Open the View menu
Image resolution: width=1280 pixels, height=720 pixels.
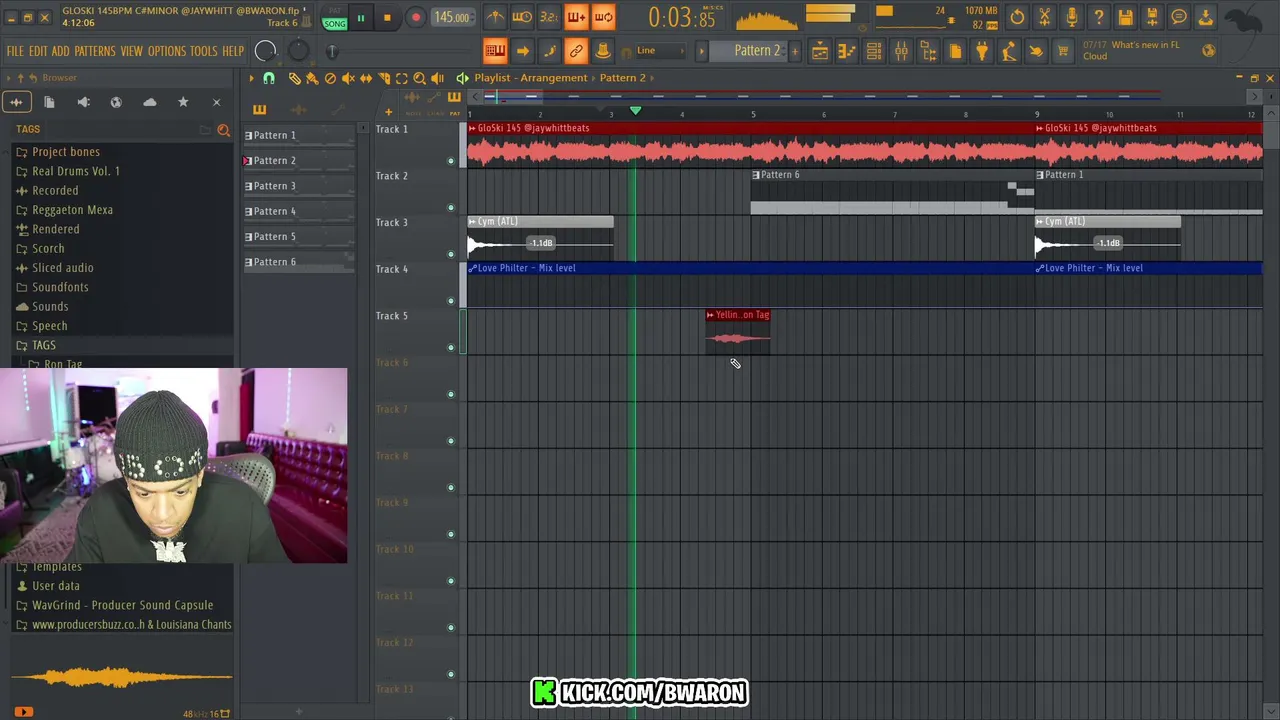132,51
